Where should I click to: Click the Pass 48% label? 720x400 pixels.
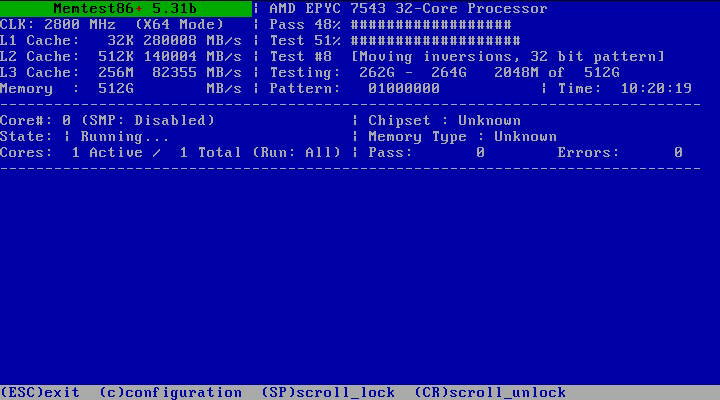click(x=305, y=24)
